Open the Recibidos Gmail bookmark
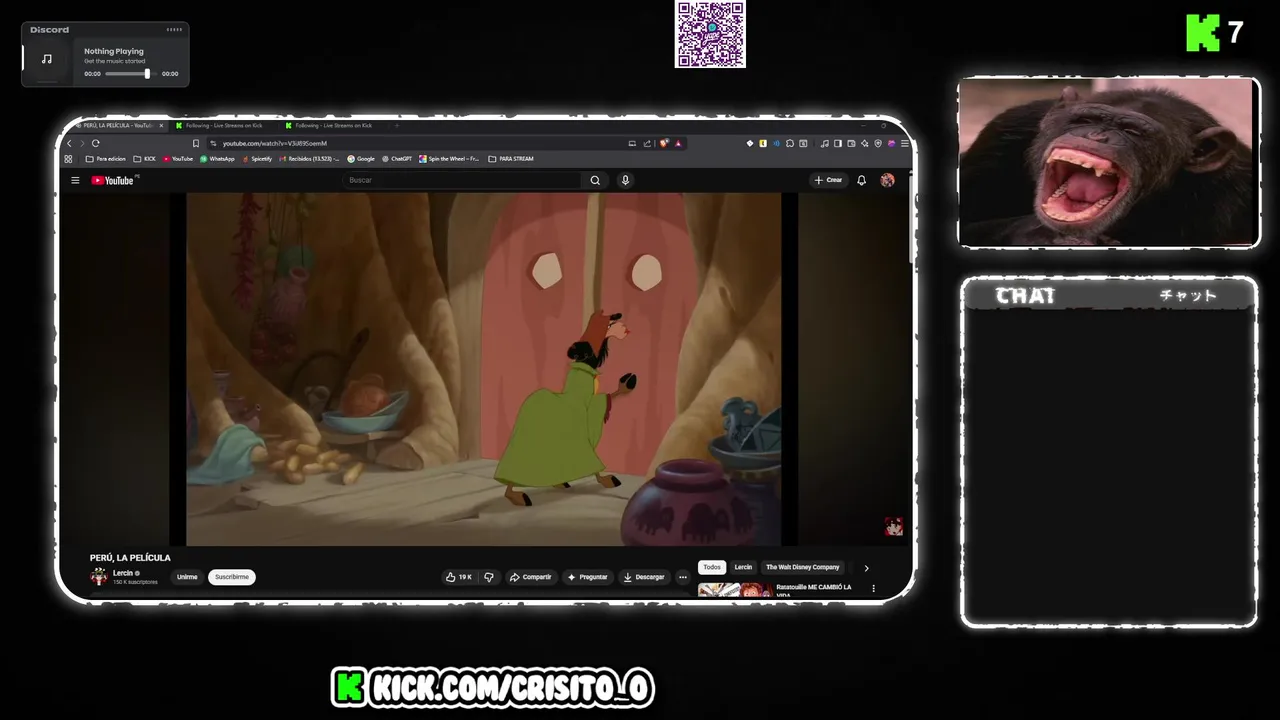This screenshot has height=720, width=1280. [309, 159]
